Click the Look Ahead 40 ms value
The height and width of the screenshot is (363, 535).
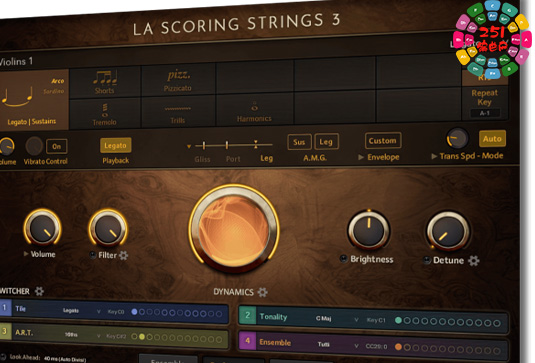coord(65,359)
